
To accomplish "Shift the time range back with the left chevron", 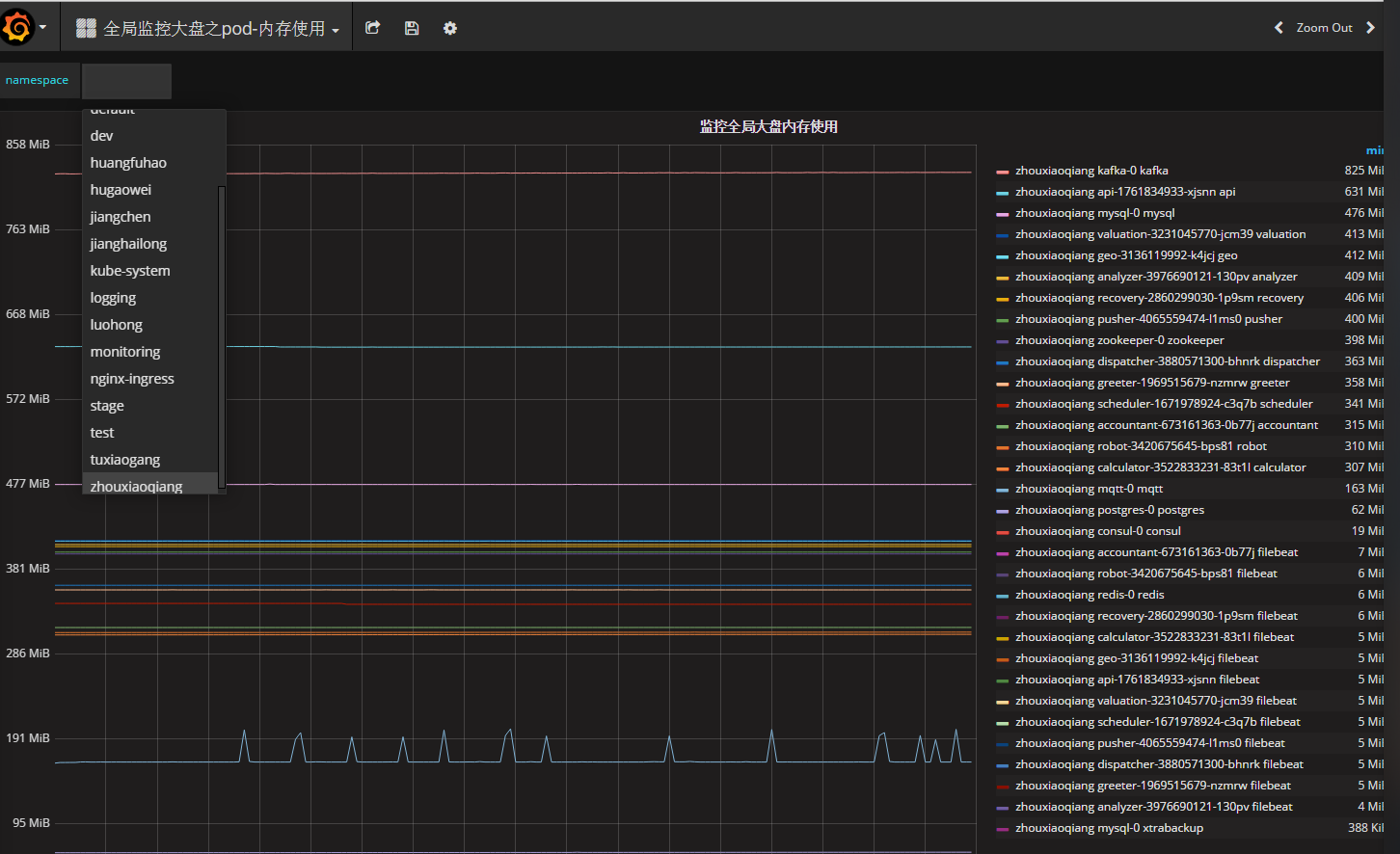I will coord(1278,27).
